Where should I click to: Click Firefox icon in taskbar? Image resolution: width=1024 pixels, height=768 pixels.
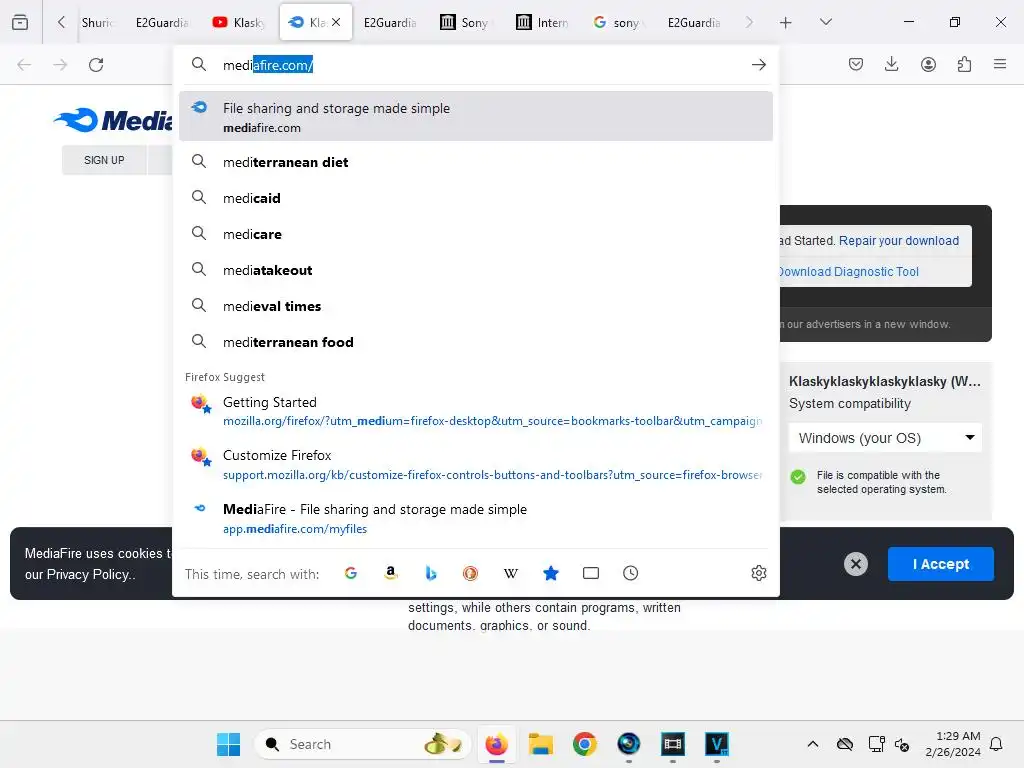[x=496, y=744]
